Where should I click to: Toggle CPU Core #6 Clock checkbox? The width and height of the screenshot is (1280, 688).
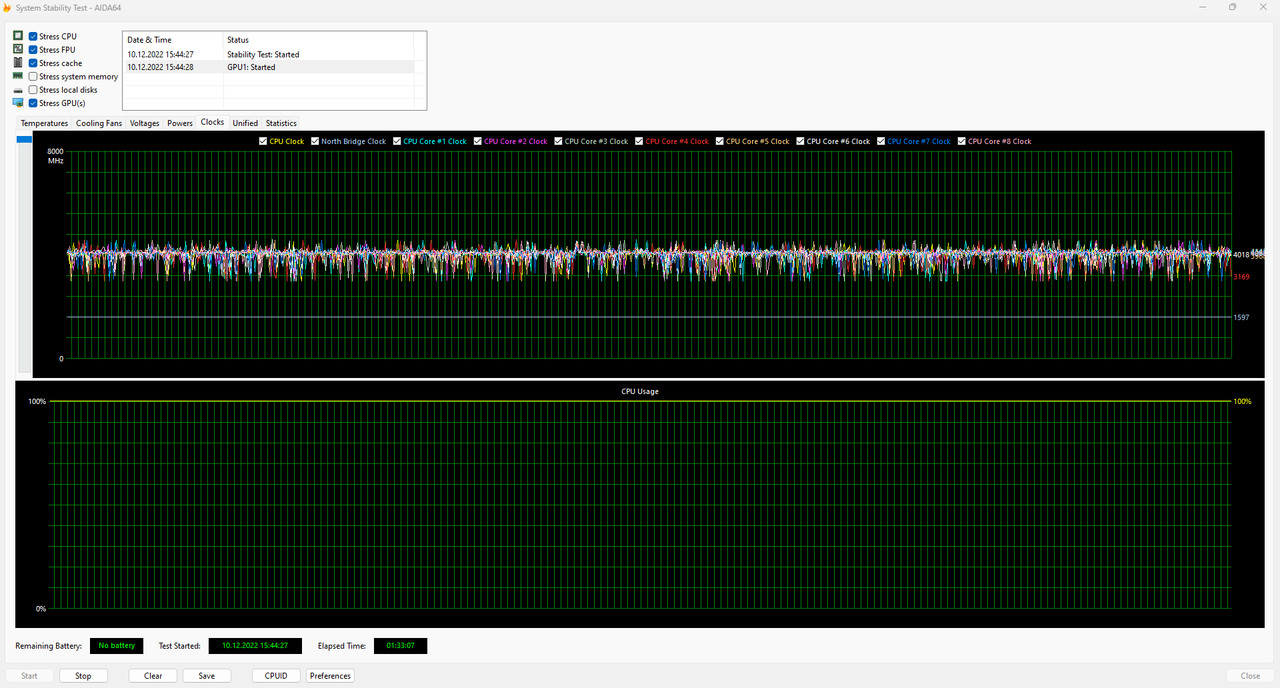point(801,141)
